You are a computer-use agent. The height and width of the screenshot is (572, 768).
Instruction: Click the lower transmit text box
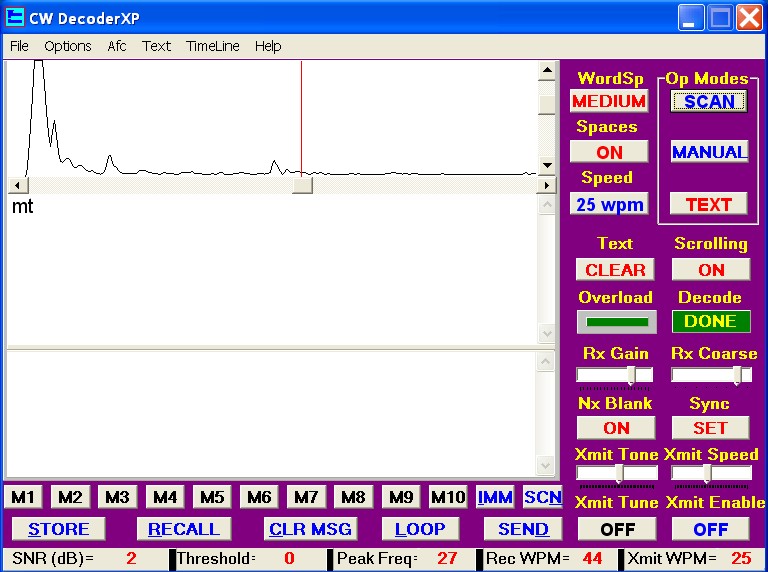(271, 414)
